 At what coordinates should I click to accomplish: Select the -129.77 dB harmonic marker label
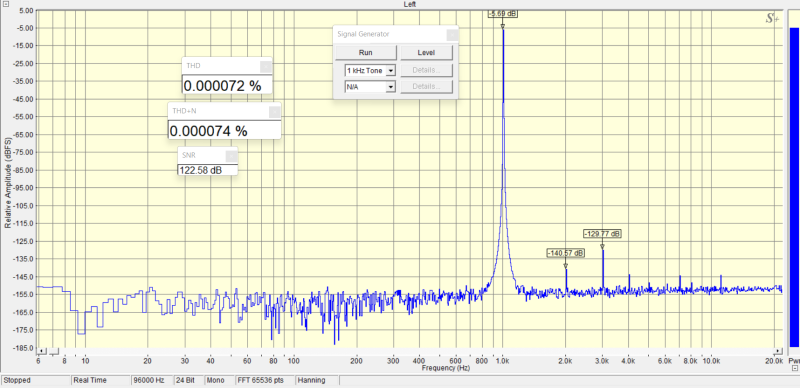(603, 234)
